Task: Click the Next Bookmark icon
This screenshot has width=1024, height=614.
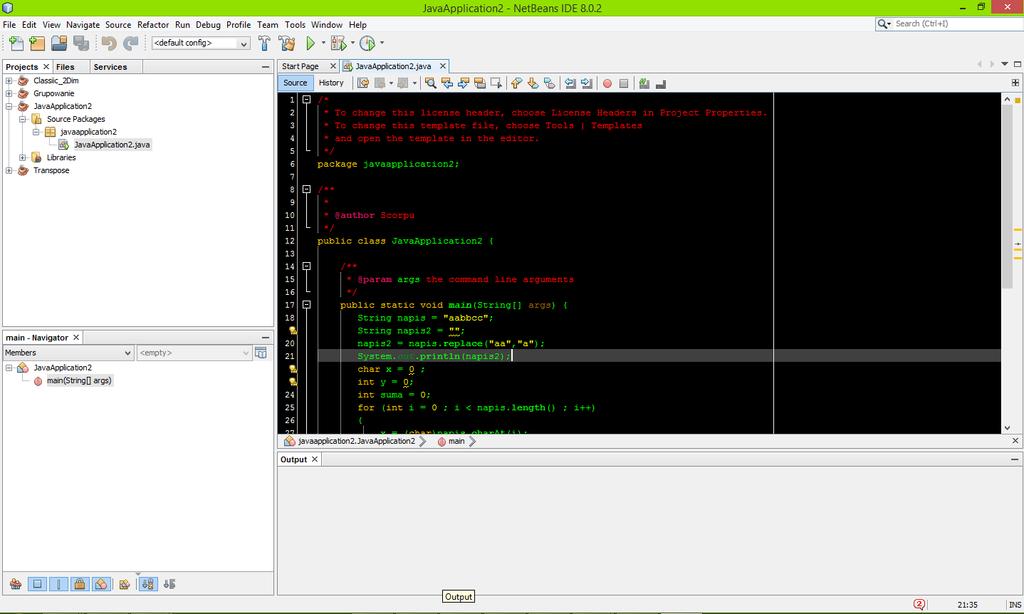Action: click(x=533, y=83)
